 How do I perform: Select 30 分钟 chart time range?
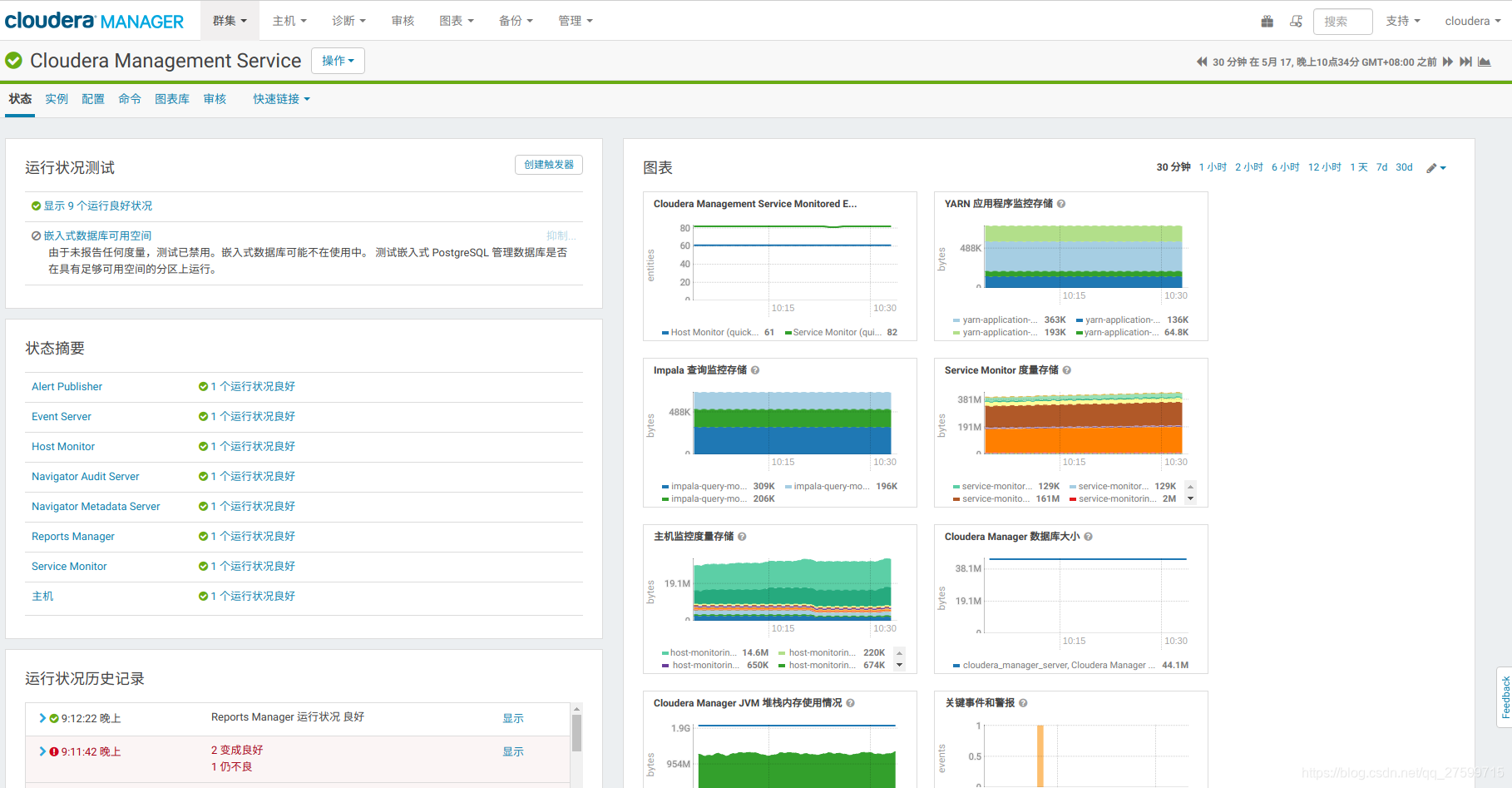point(1174,167)
